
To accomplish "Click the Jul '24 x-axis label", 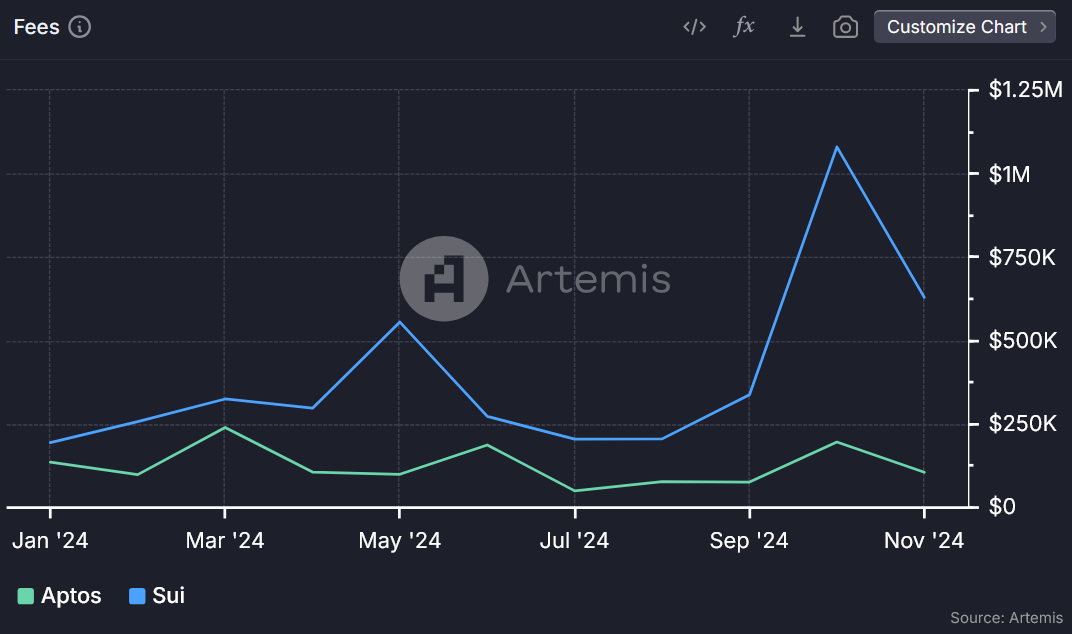I will (575, 541).
